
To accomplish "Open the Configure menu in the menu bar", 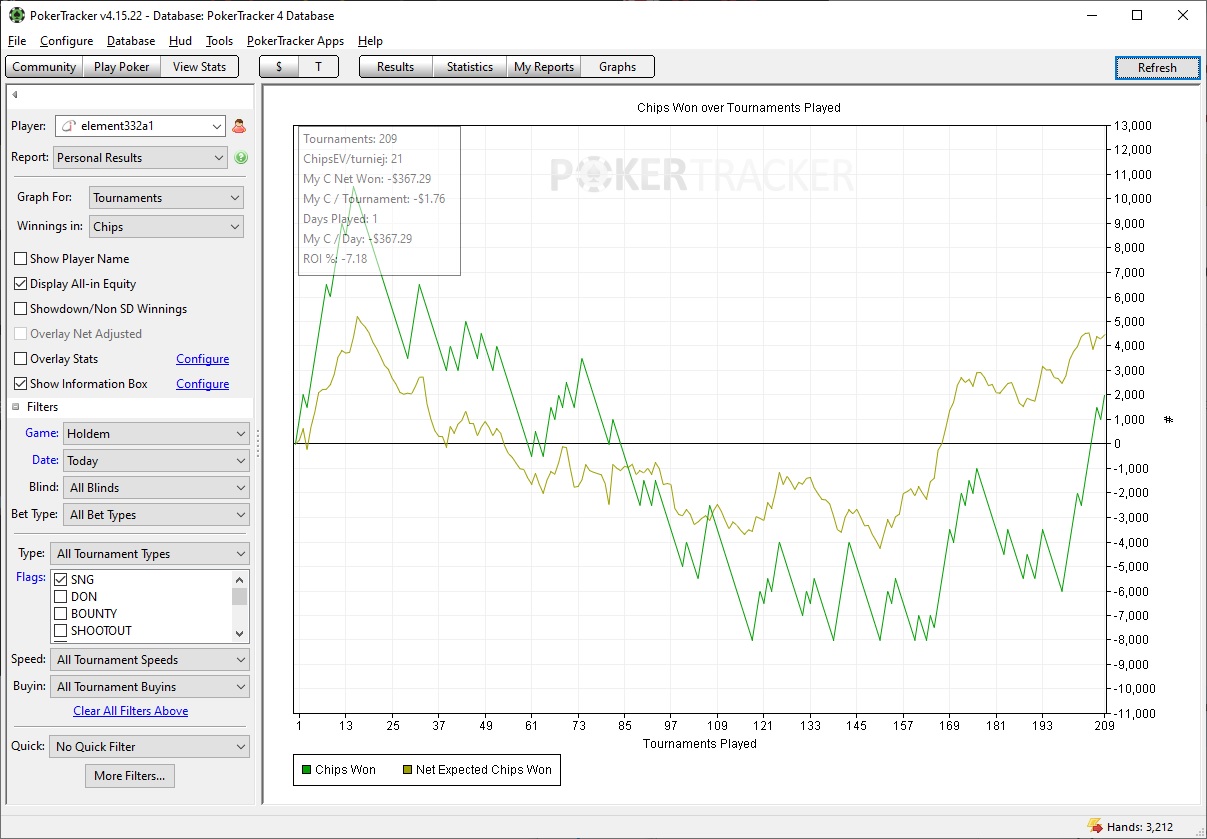I will (x=67, y=41).
